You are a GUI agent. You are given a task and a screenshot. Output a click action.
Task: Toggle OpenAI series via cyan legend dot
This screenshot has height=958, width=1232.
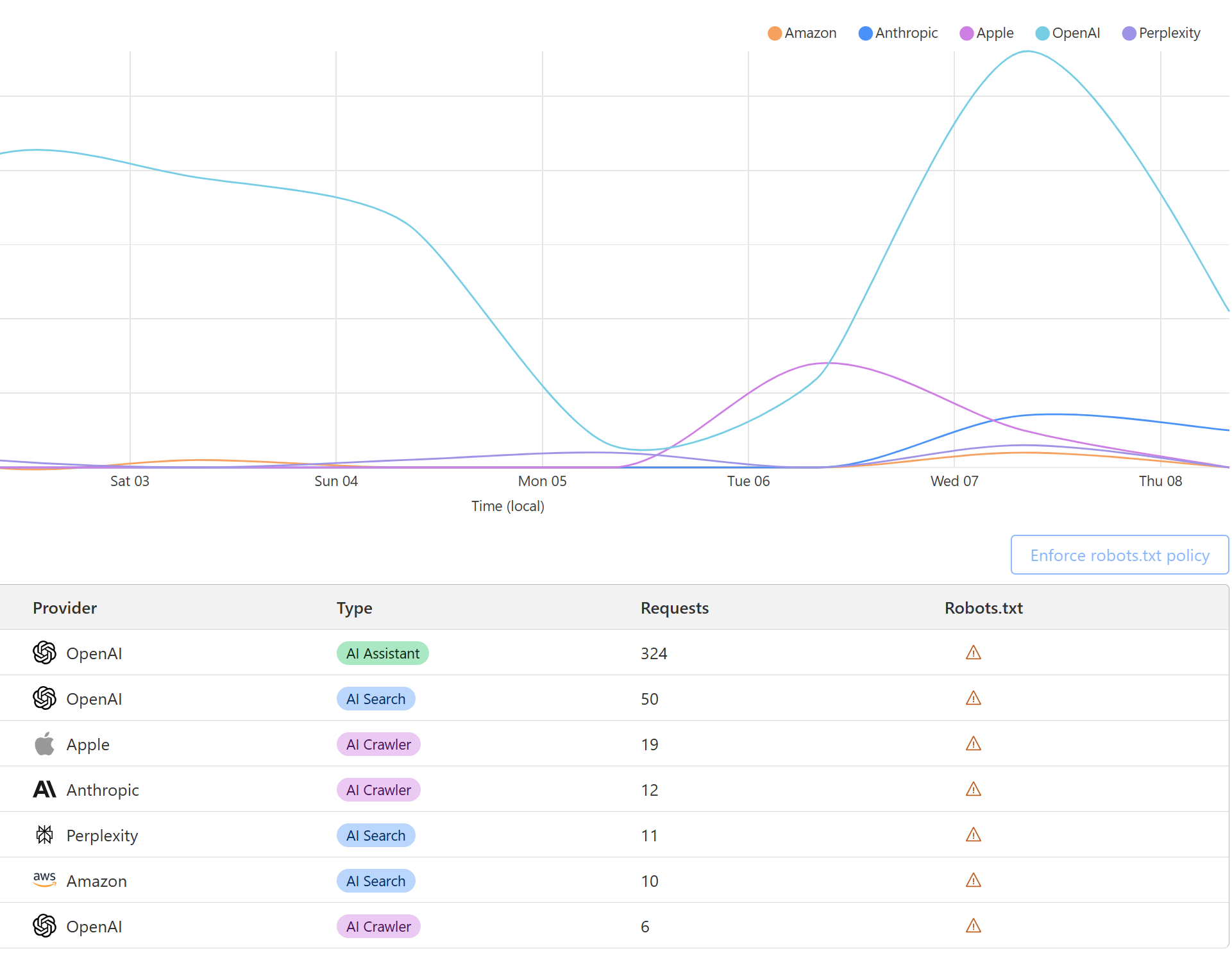pos(1042,33)
